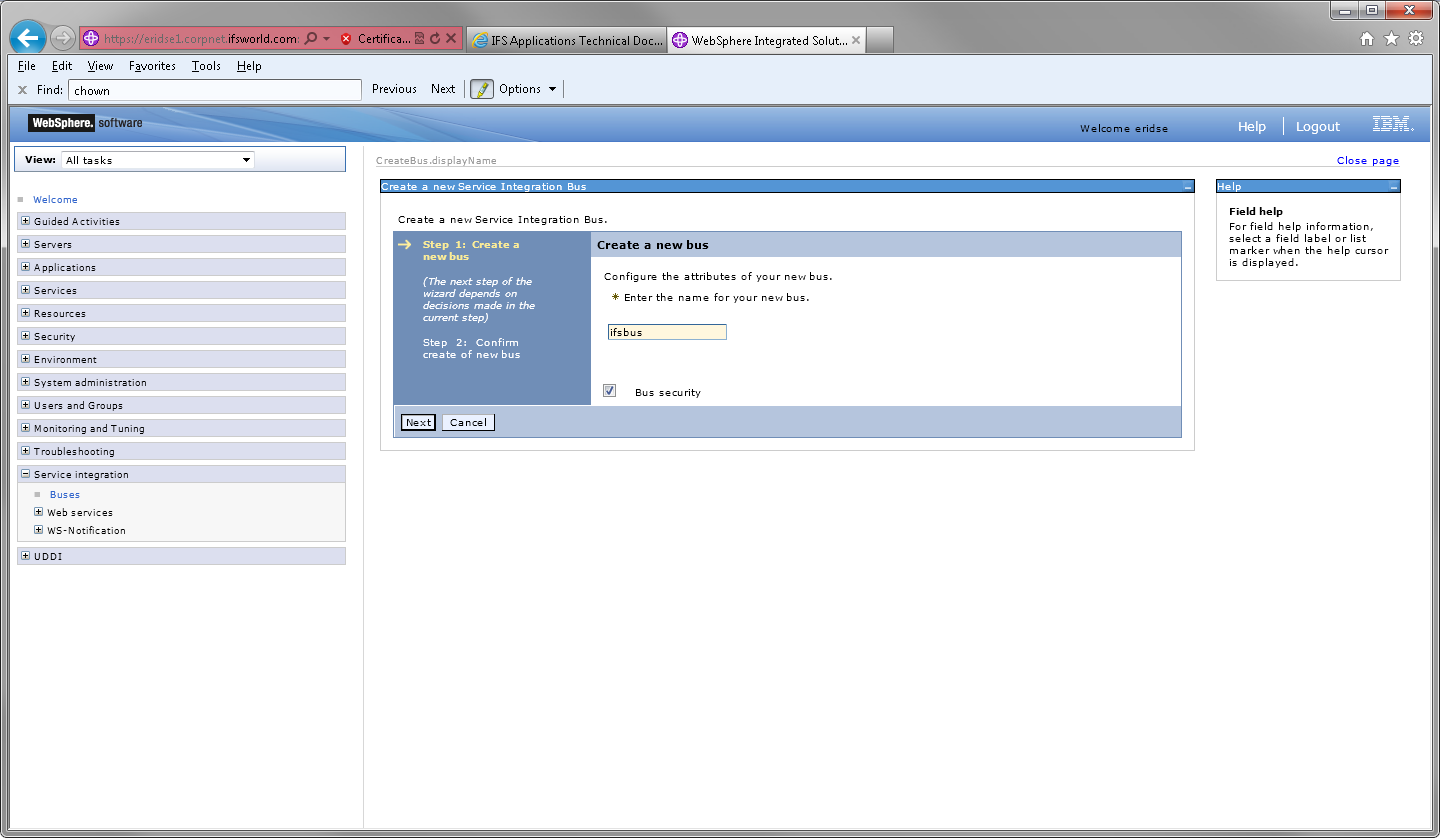Open the View All tasks dropdown
Image resolution: width=1440 pixels, height=838 pixels.
pos(246,159)
